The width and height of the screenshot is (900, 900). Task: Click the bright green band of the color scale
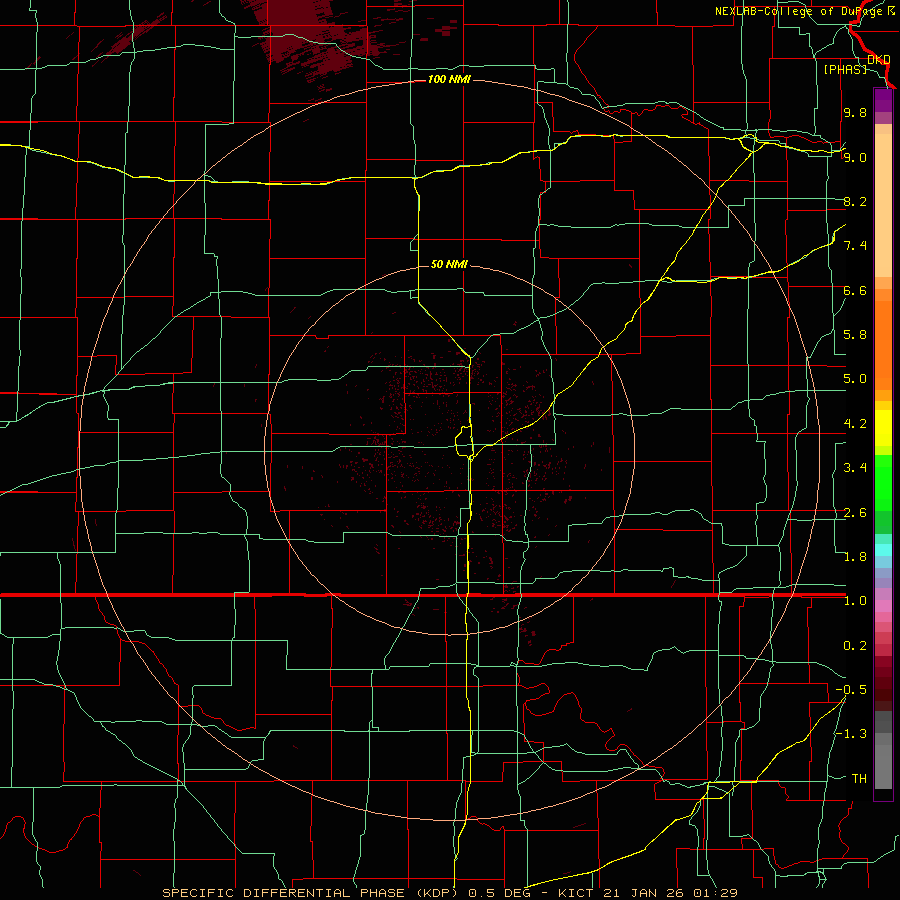pos(883,484)
